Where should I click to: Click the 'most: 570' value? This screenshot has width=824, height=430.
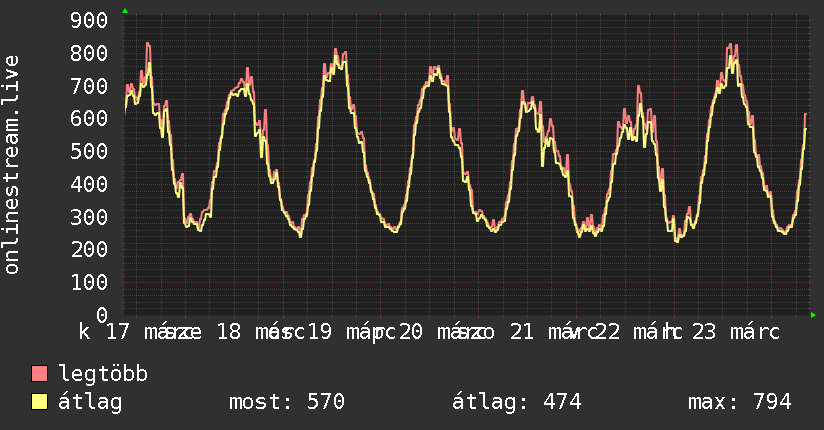coord(287,402)
